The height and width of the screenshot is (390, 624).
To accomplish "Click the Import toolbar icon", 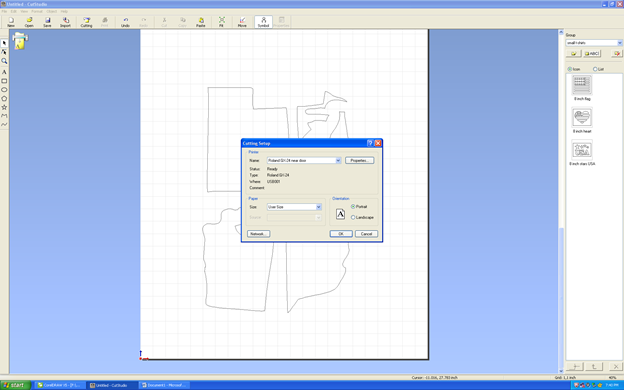I will 65,22.
